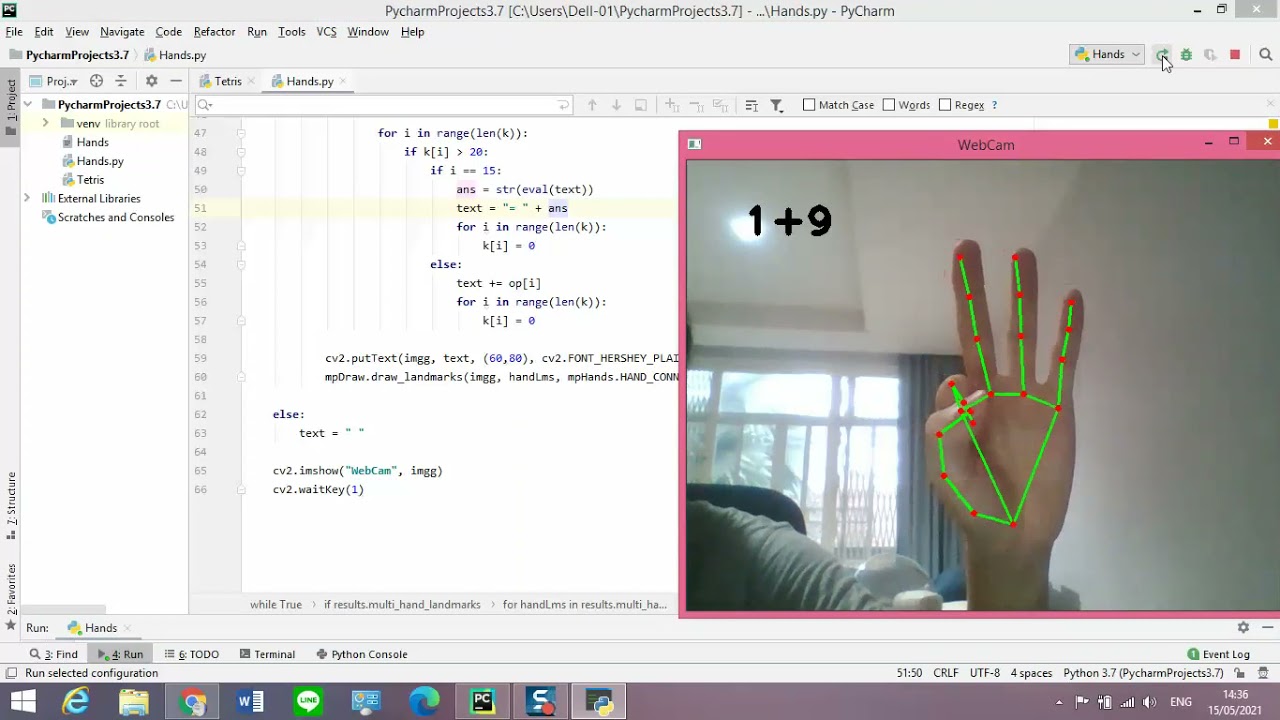Open the Structure side tool tab
The height and width of the screenshot is (720, 1280).
11,505
